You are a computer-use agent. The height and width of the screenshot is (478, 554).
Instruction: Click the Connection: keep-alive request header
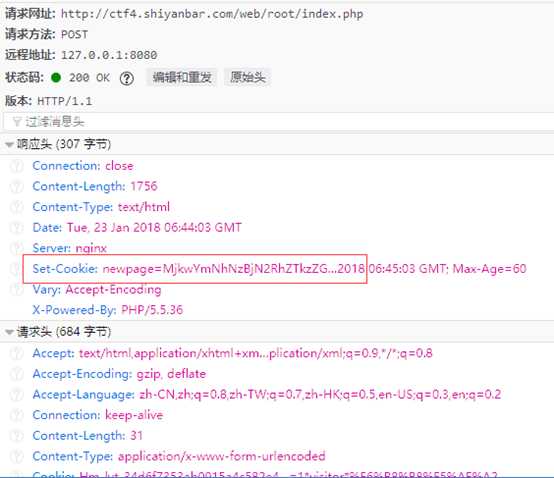[98, 415]
